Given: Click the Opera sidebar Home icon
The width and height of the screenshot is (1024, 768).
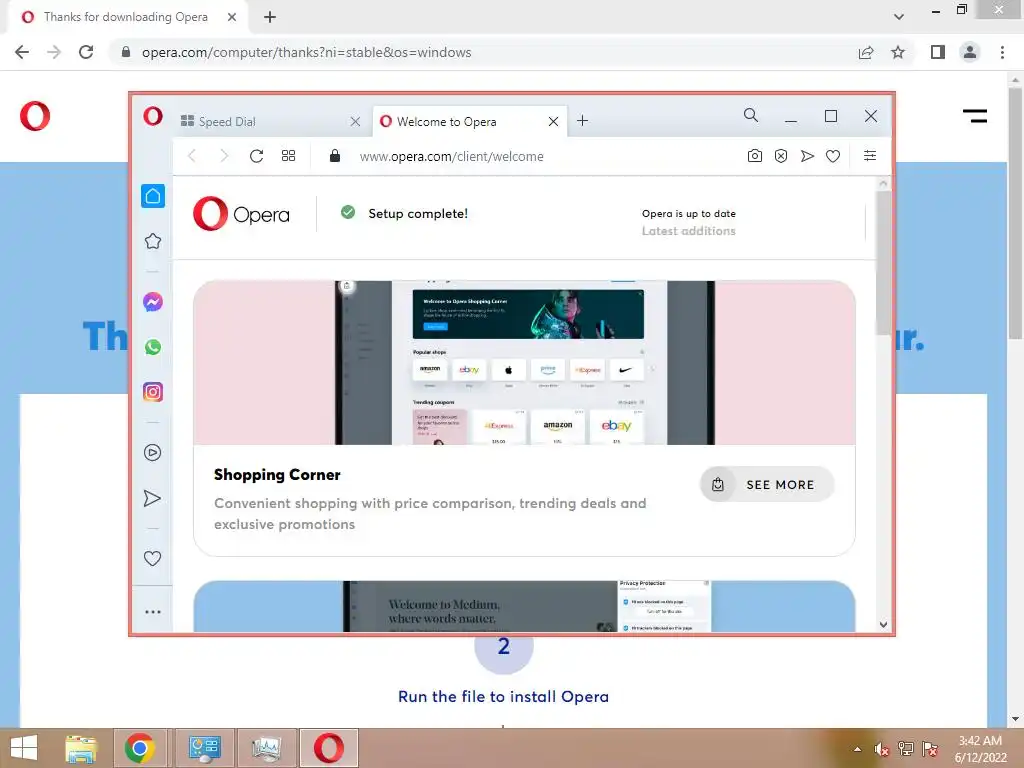Looking at the screenshot, I should (153, 196).
